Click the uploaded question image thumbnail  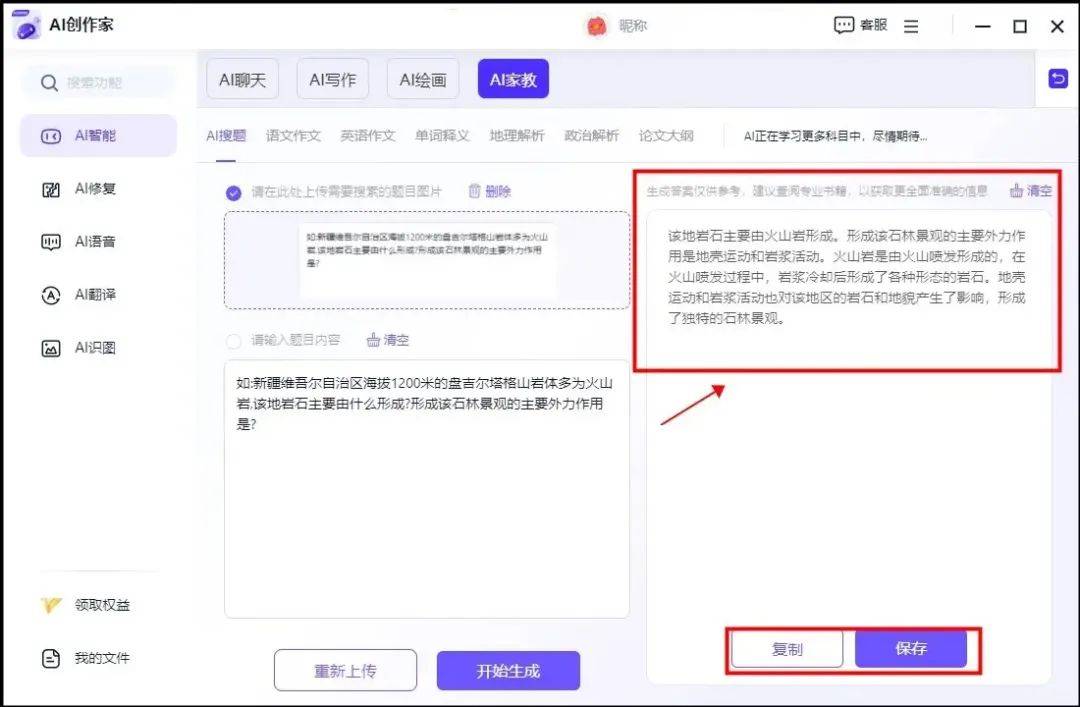click(428, 258)
